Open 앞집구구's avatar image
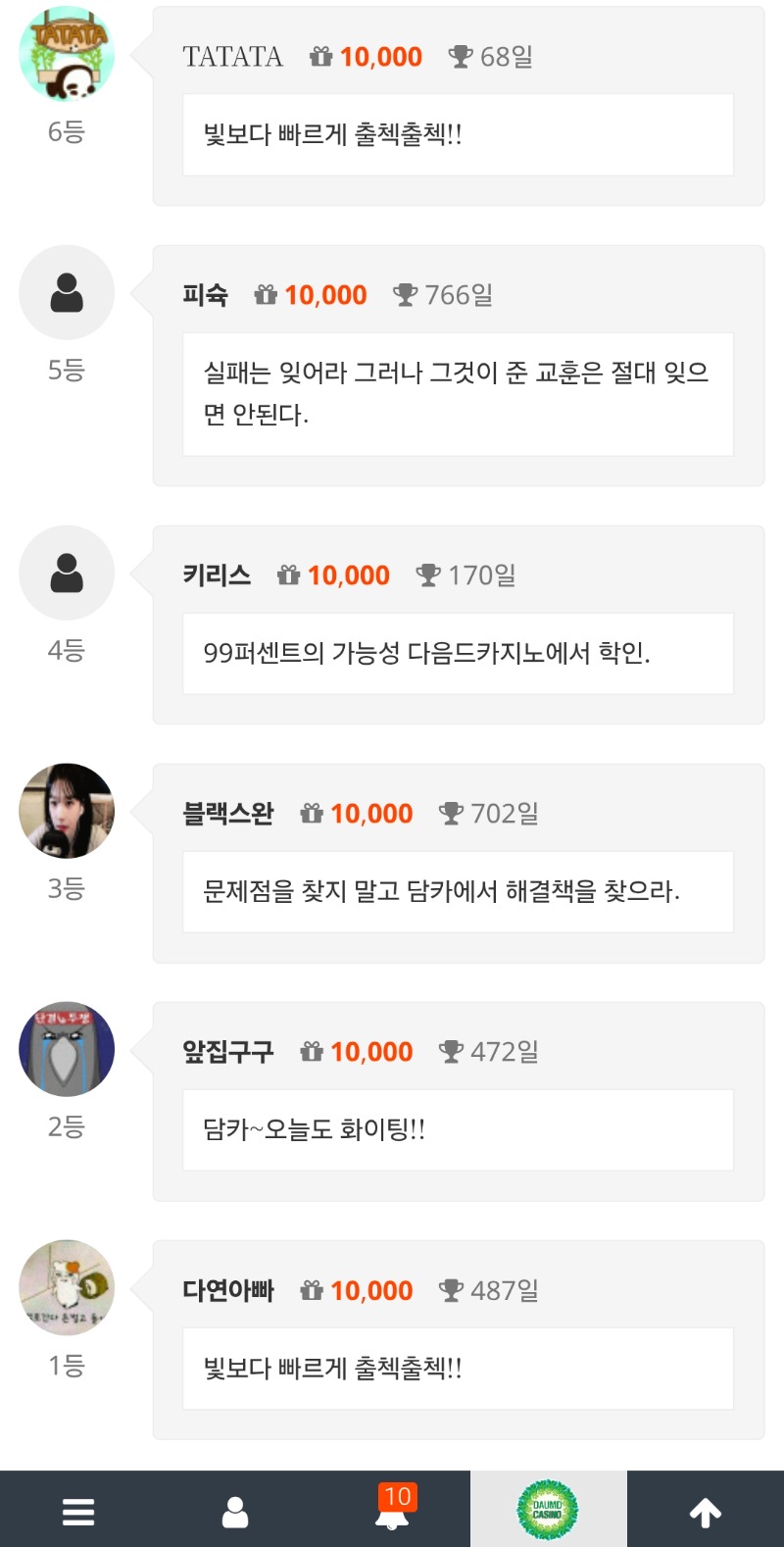784x1547 pixels. [67, 1049]
